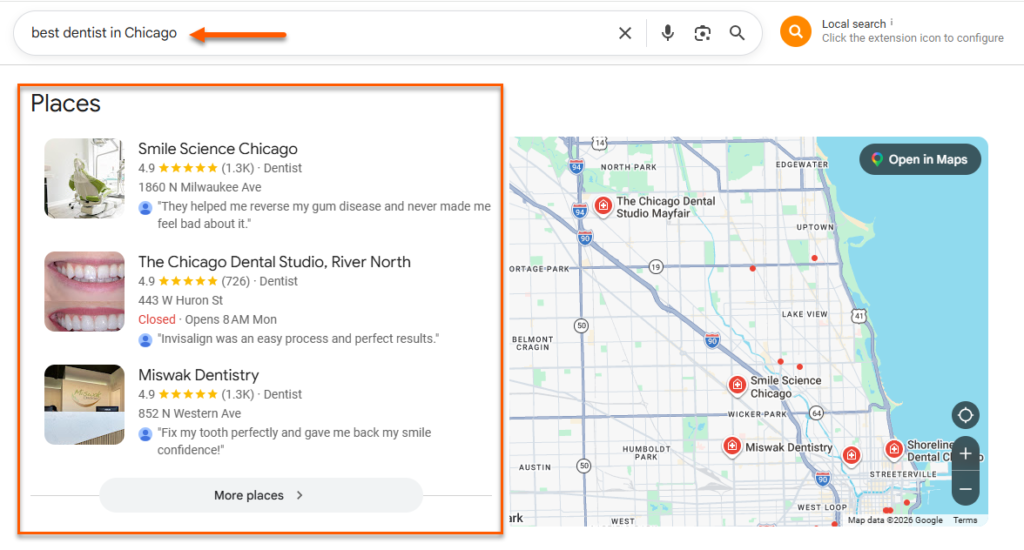Clear the search query with the X icon
1024x550 pixels.
click(x=625, y=33)
